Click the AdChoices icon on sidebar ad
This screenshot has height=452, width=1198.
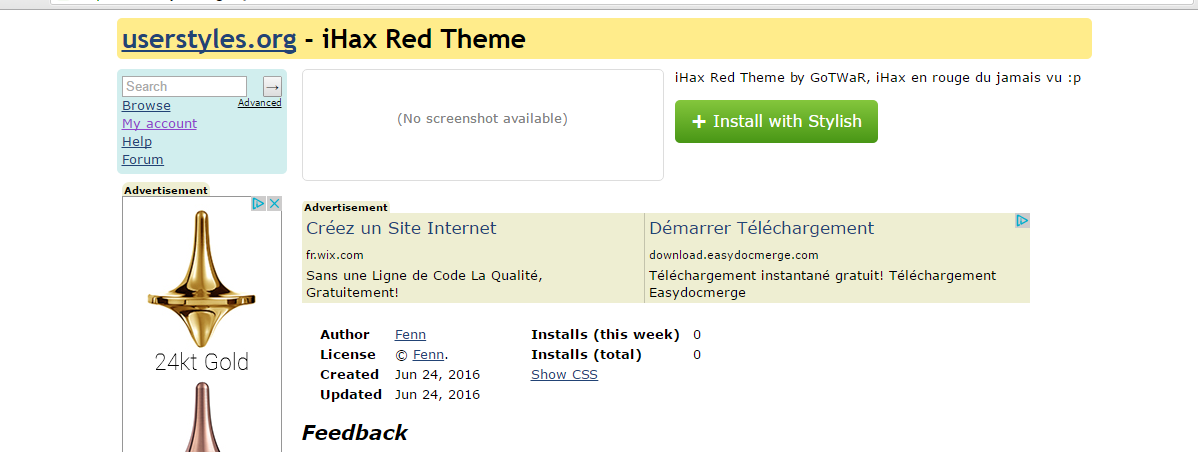tap(258, 204)
